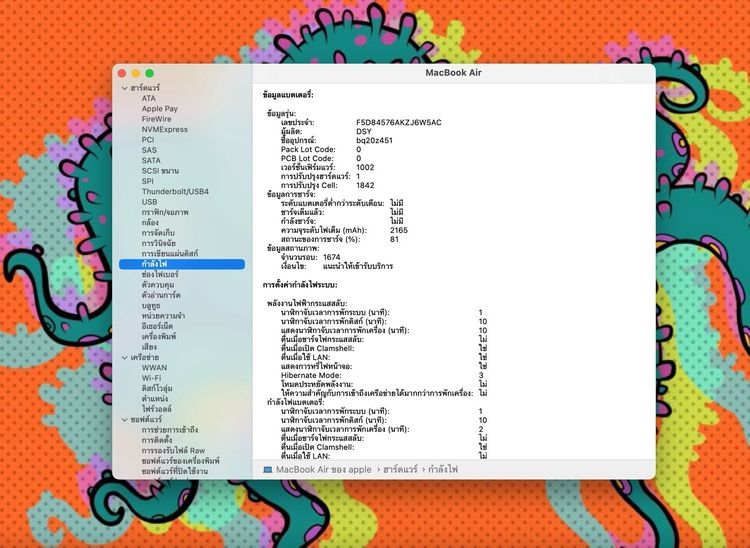
Task: Open the SAS sidebar entry
Action: pyautogui.click(x=149, y=150)
